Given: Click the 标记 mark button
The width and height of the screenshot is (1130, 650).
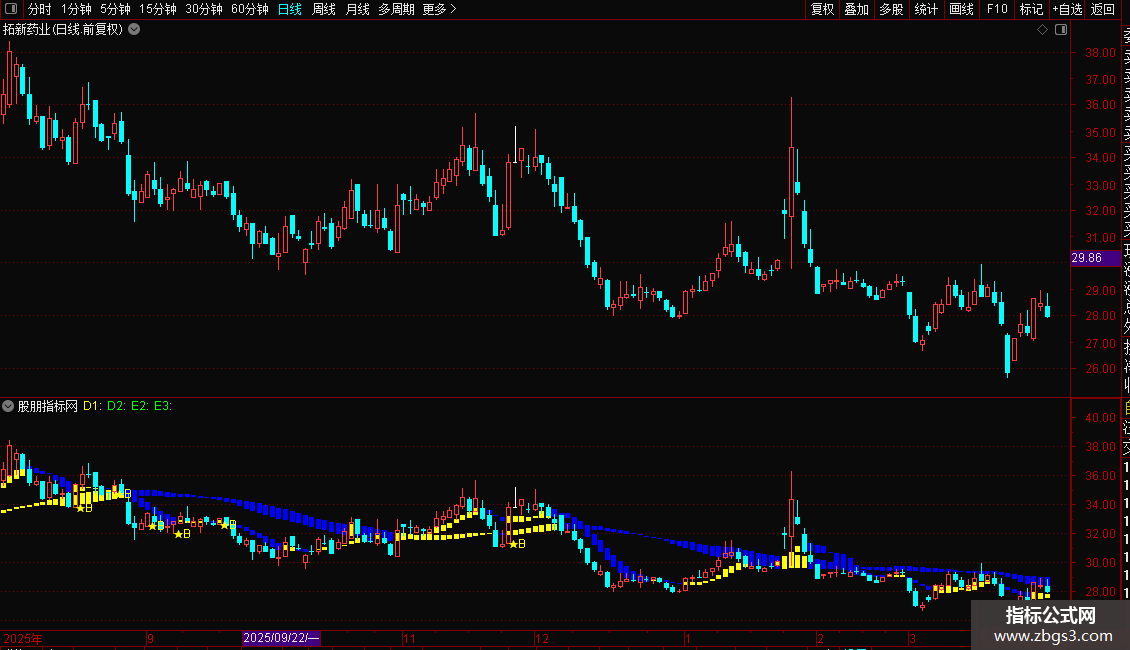Looking at the screenshot, I should point(1031,9).
